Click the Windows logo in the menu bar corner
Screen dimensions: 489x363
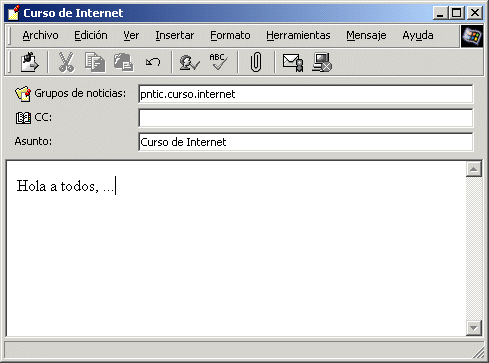472,36
